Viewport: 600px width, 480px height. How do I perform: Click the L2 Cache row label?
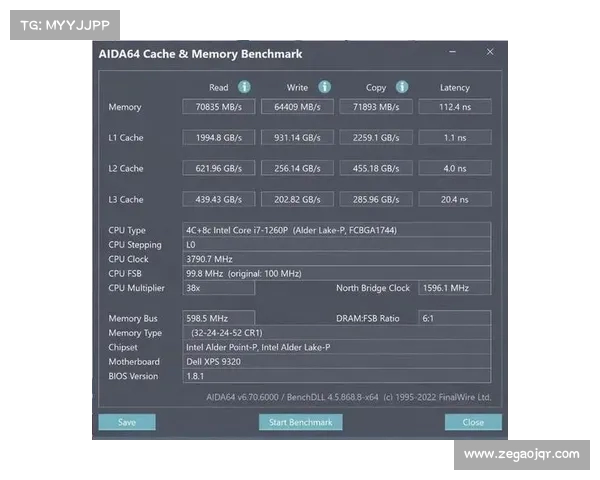126,168
